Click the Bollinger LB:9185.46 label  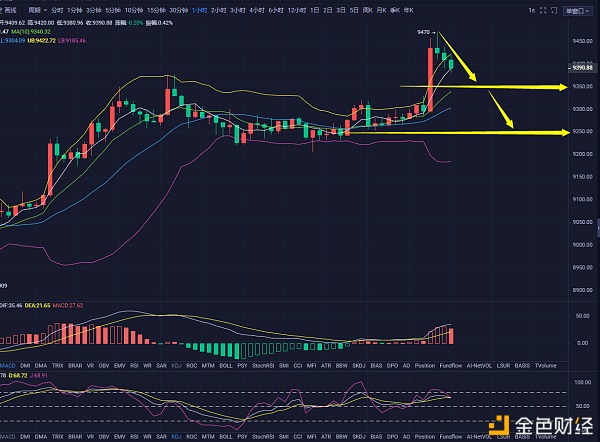[72, 40]
